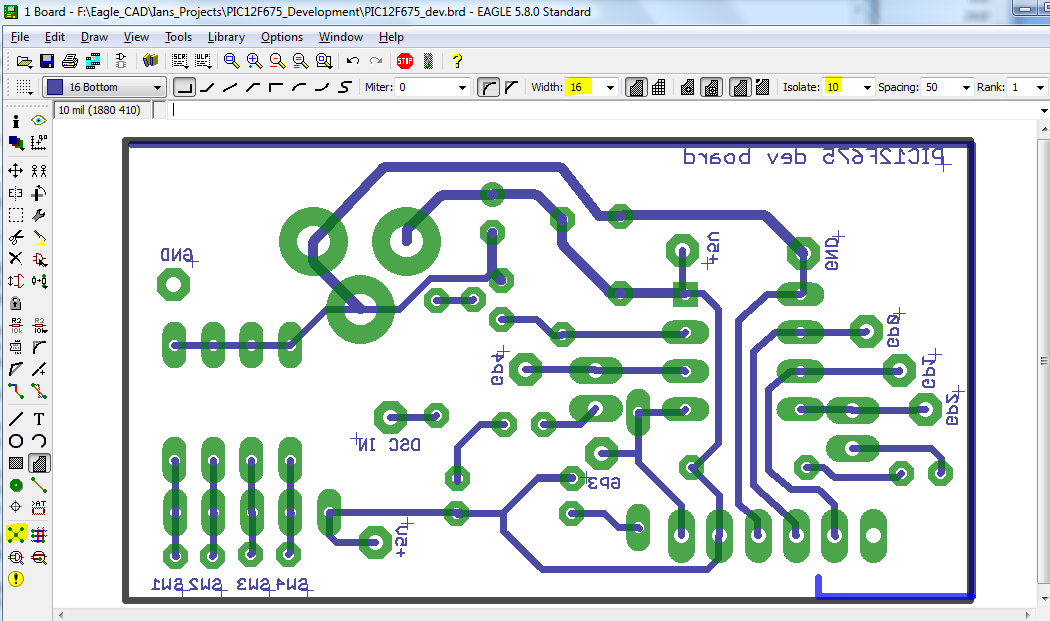Open the File menu
Screen dimensions: 1050x621
coord(20,37)
